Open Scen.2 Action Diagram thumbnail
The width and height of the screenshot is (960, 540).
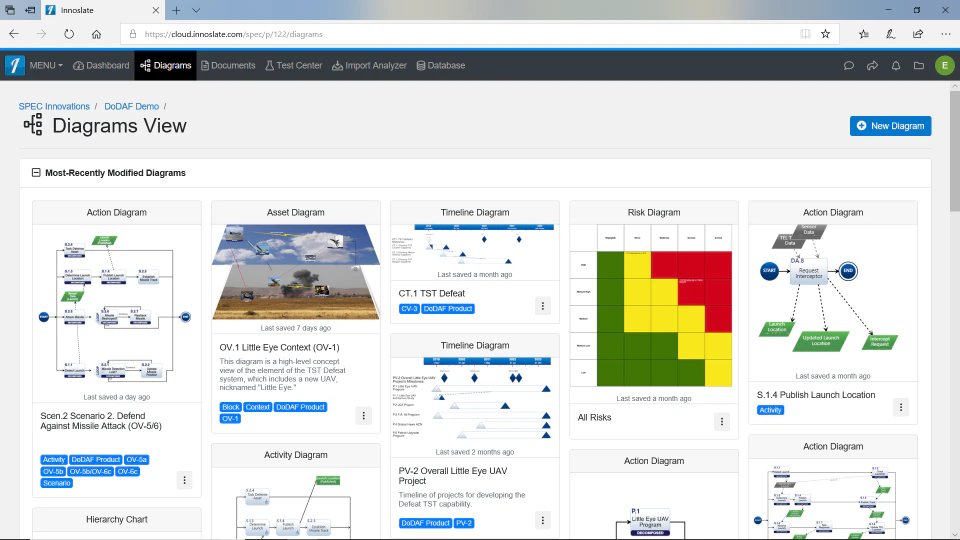(116, 308)
